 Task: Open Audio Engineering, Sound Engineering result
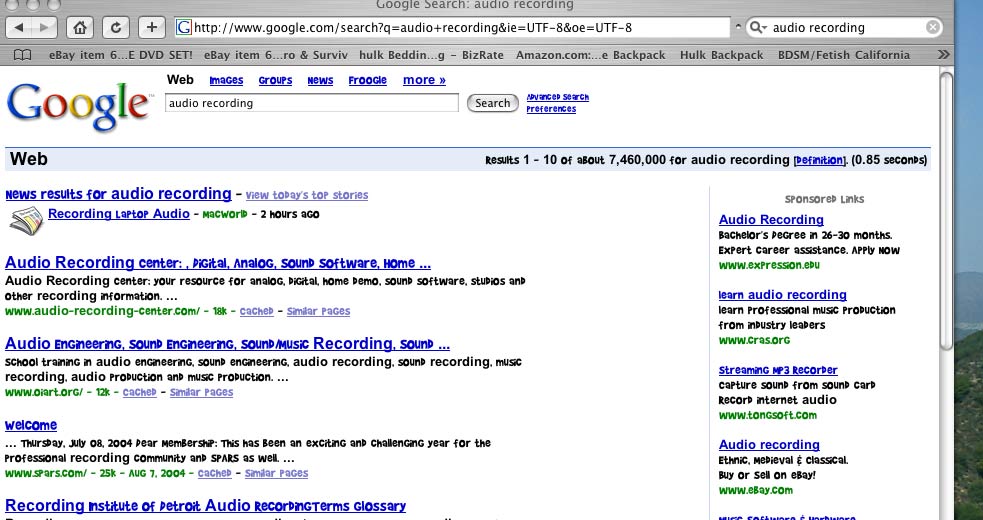(x=227, y=344)
